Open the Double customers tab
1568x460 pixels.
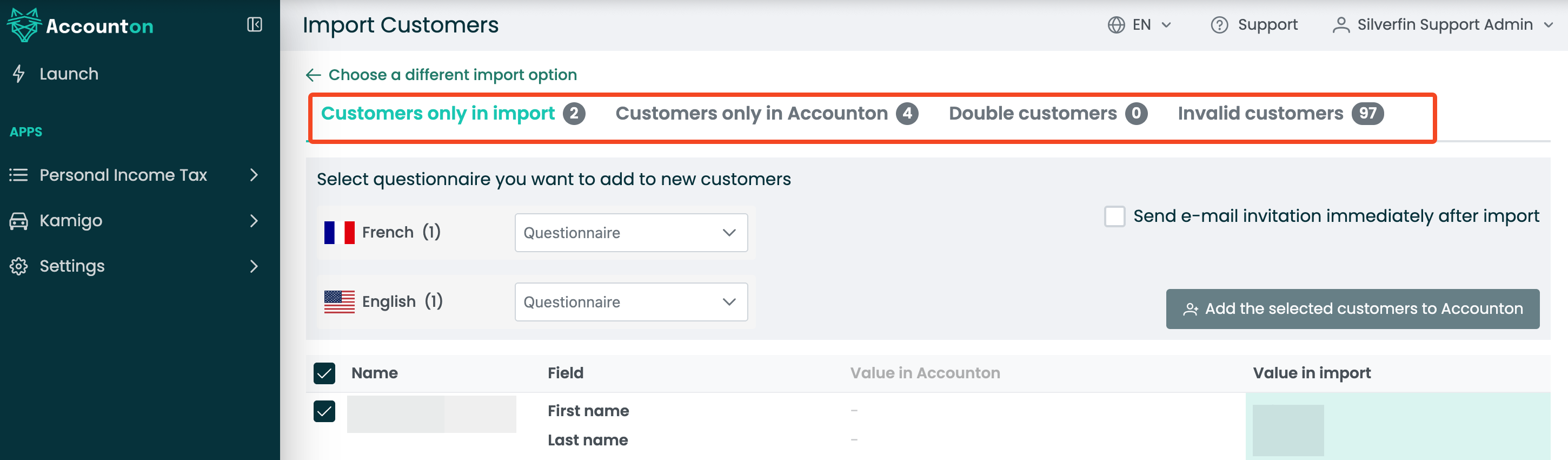[x=1047, y=114]
